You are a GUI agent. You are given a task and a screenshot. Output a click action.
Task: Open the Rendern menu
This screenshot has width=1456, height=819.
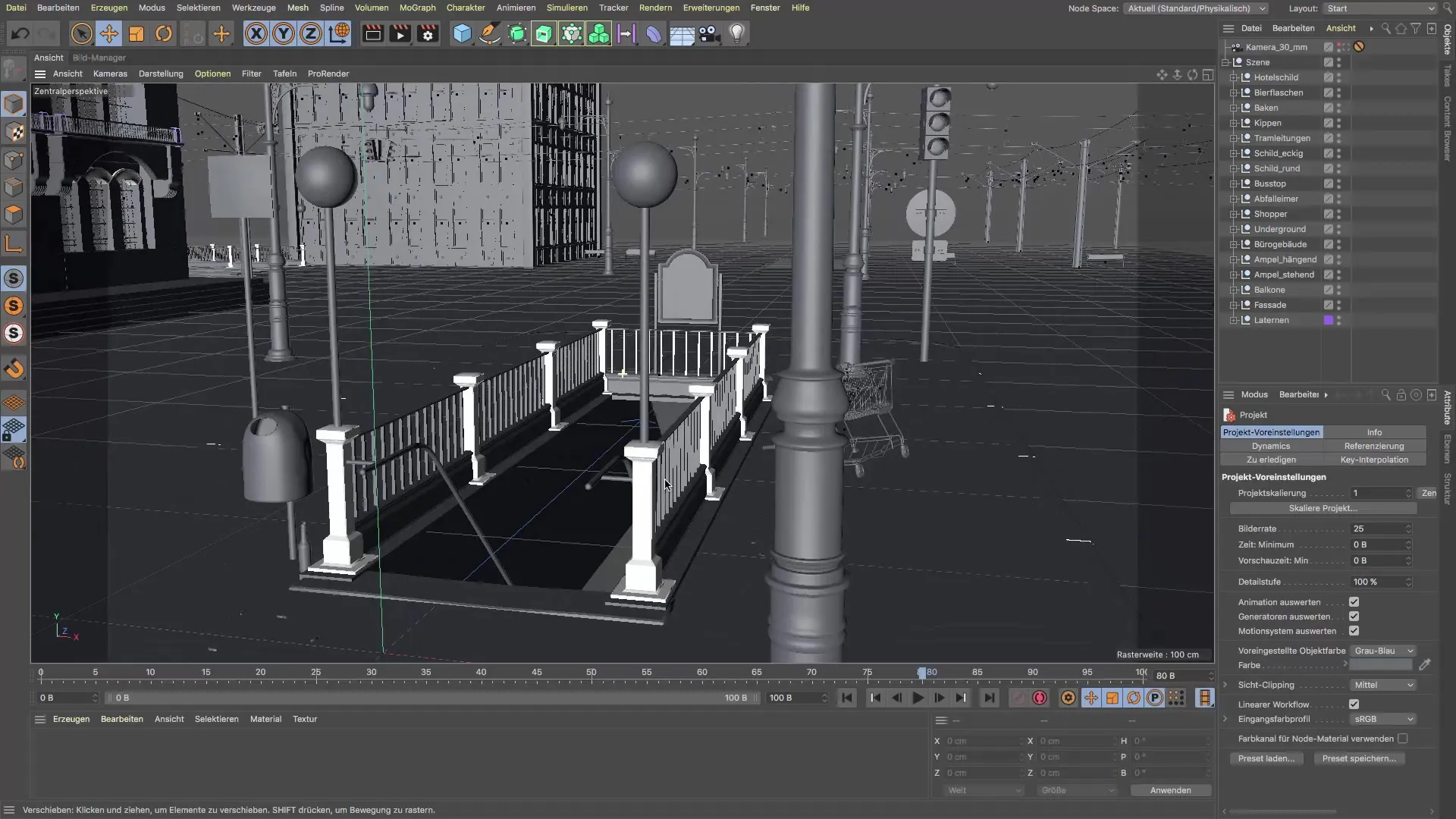pyautogui.click(x=655, y=8)
